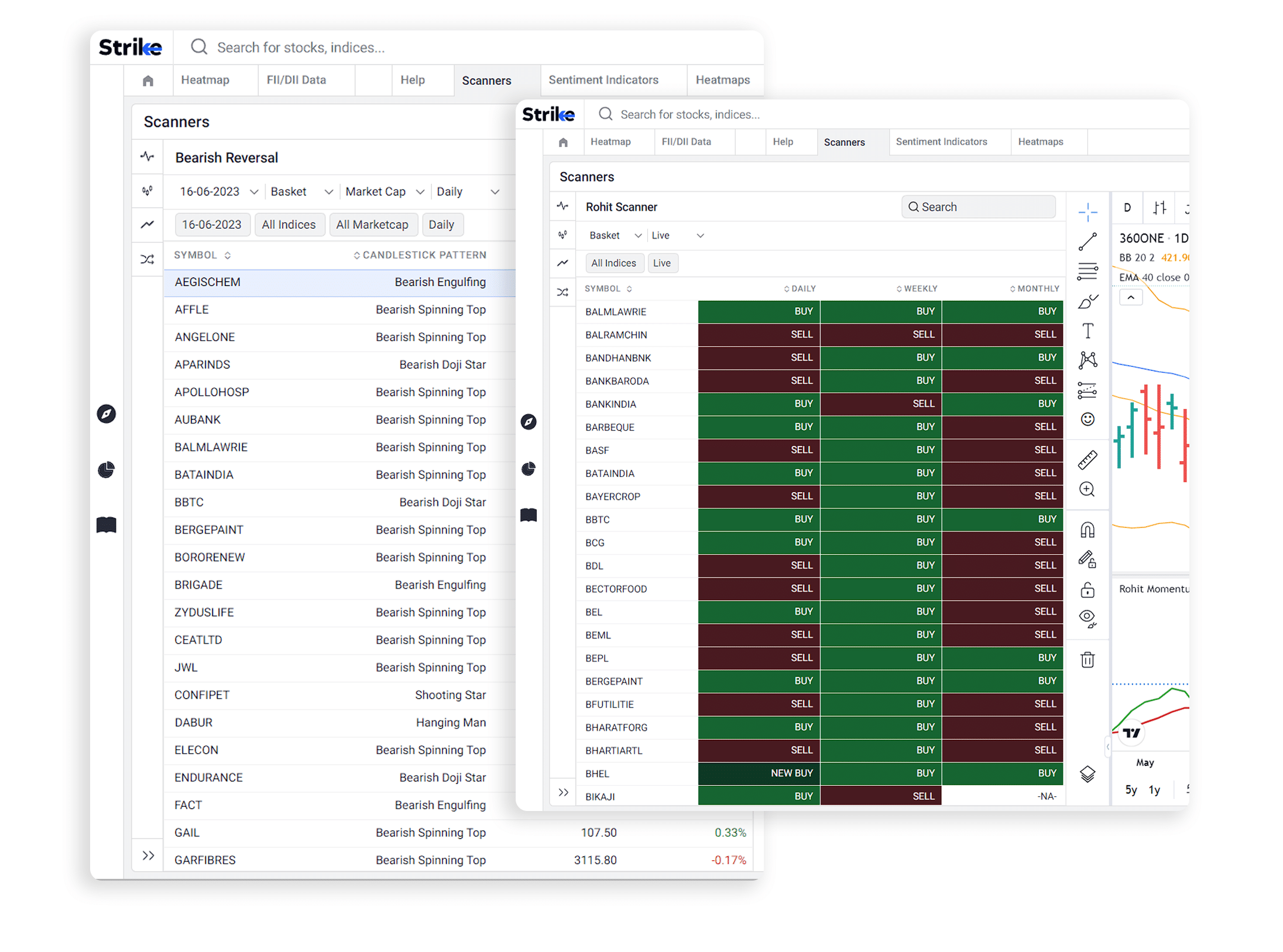Open the 16-06-2023 date dropdown
Screen dimensions: 1283x952
pyautogui.click(x=219, y=192)
